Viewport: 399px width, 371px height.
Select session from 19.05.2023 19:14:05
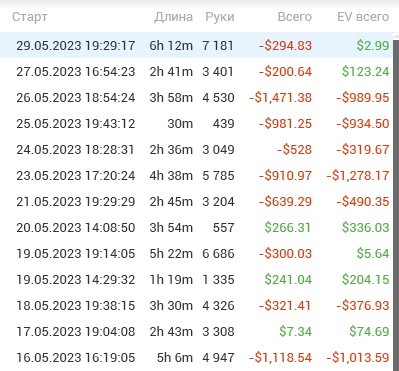point(196,253)
